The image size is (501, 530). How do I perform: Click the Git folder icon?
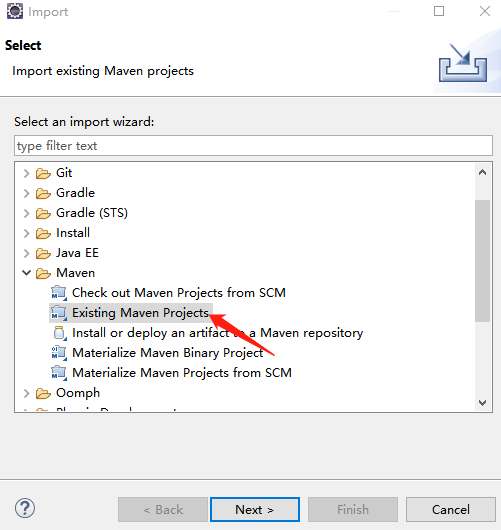43,173
